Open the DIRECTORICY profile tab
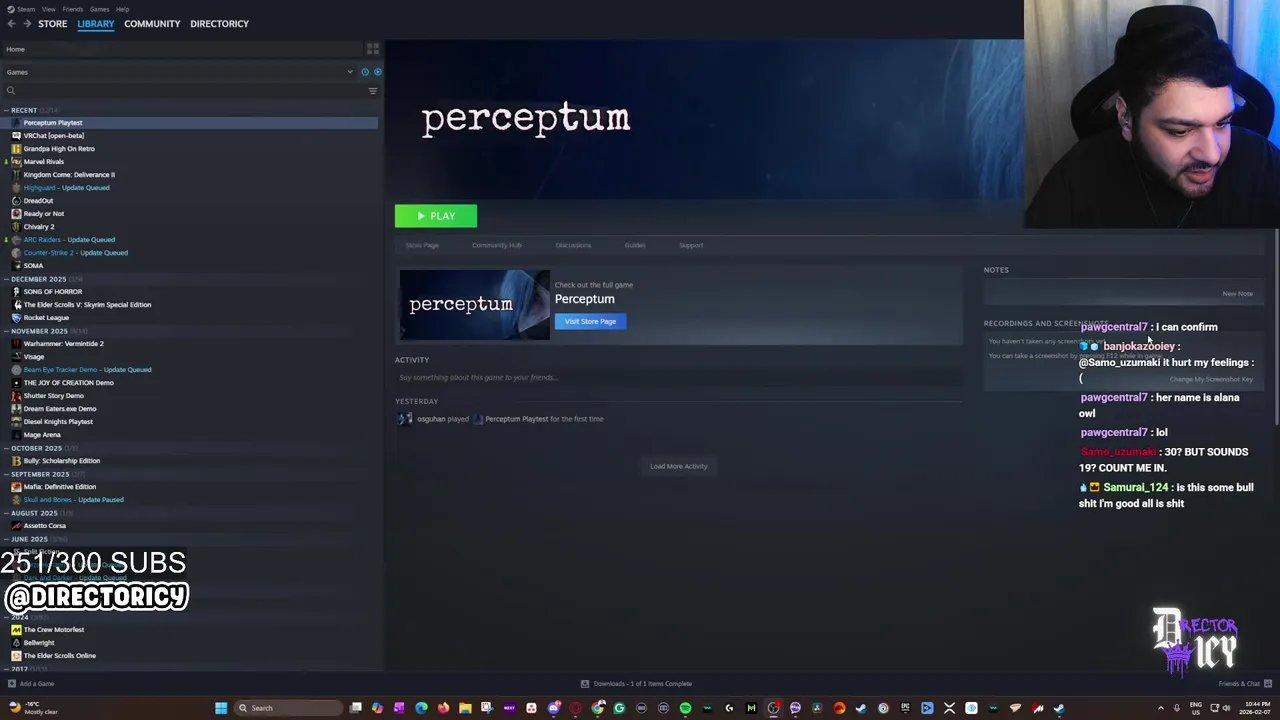This screenshot has height=720, width=1280. (x=219, y=24)
